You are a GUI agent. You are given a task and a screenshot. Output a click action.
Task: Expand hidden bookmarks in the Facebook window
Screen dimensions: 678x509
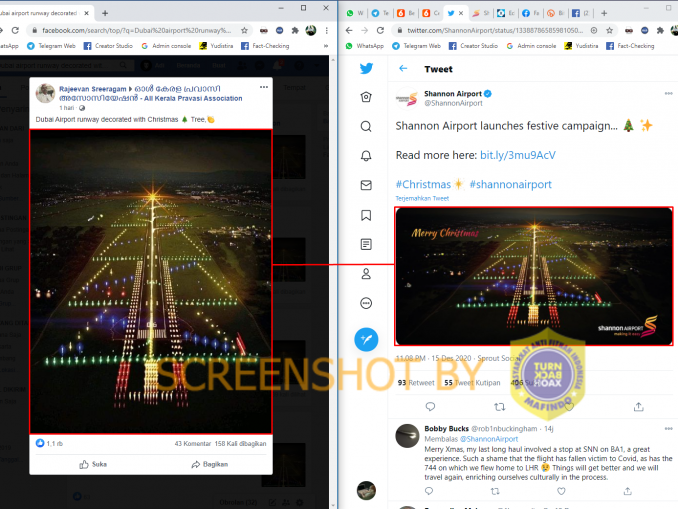pos(326,46)
